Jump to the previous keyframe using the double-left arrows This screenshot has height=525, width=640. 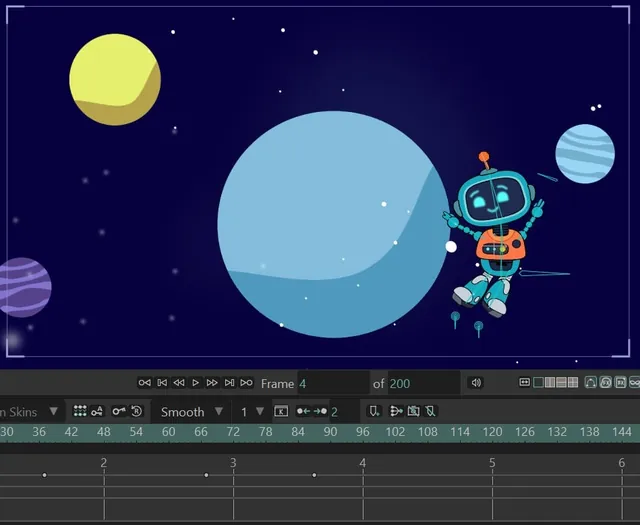pos(179,383)
